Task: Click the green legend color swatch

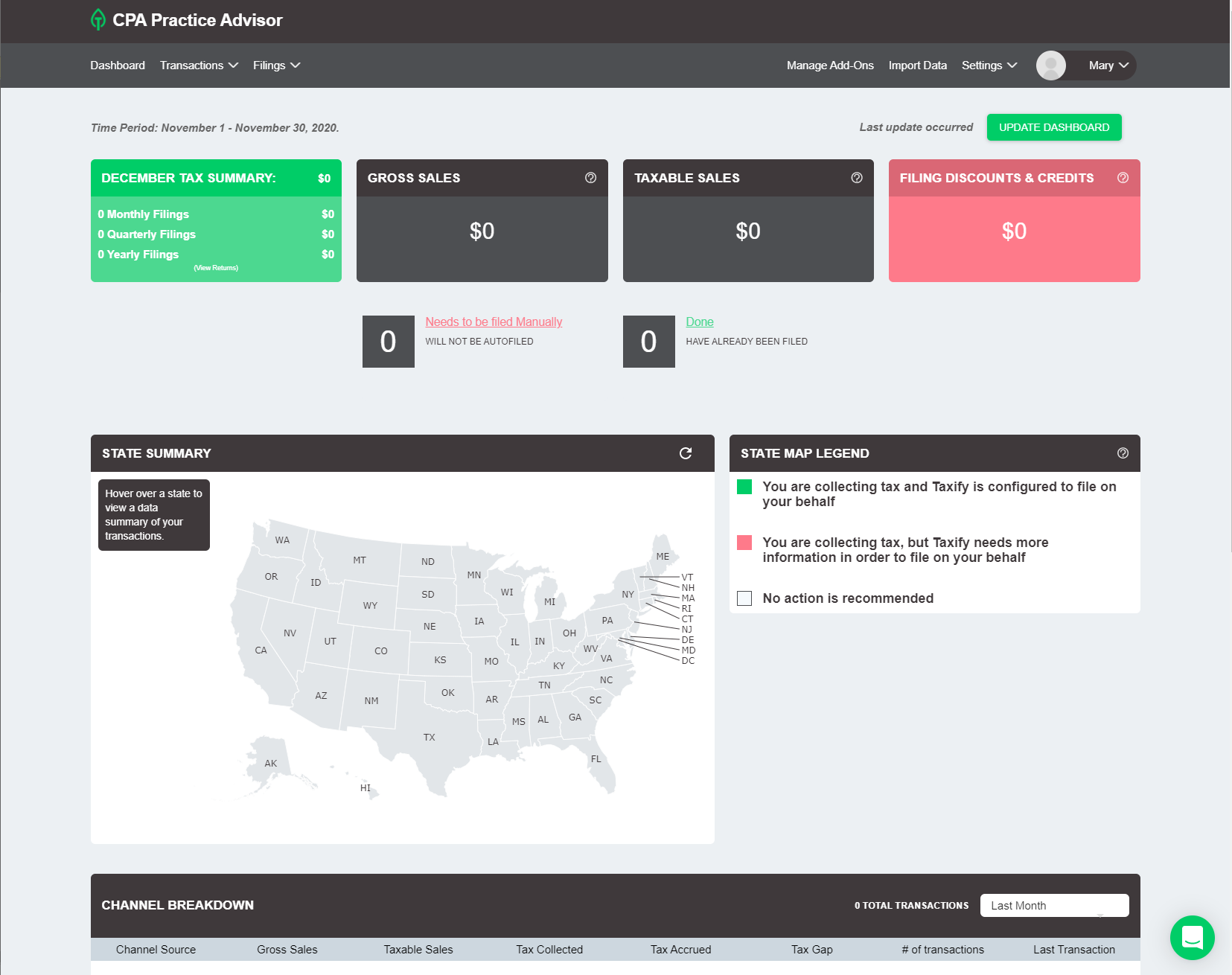Action: 744,487
